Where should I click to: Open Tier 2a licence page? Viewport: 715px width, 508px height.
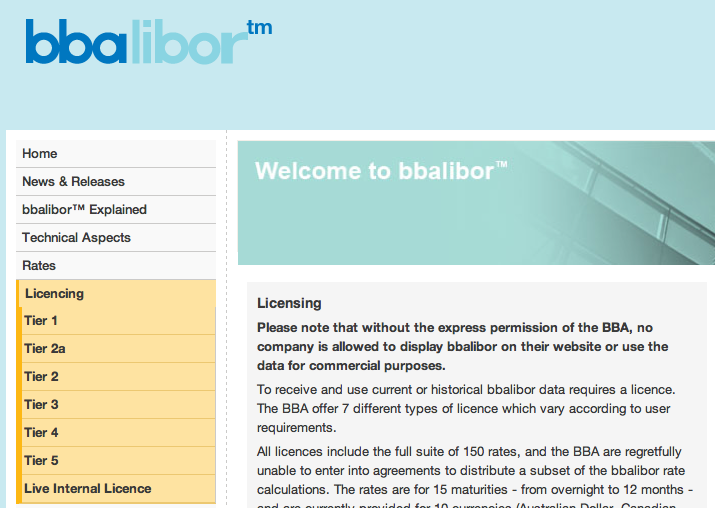point(116,349)
